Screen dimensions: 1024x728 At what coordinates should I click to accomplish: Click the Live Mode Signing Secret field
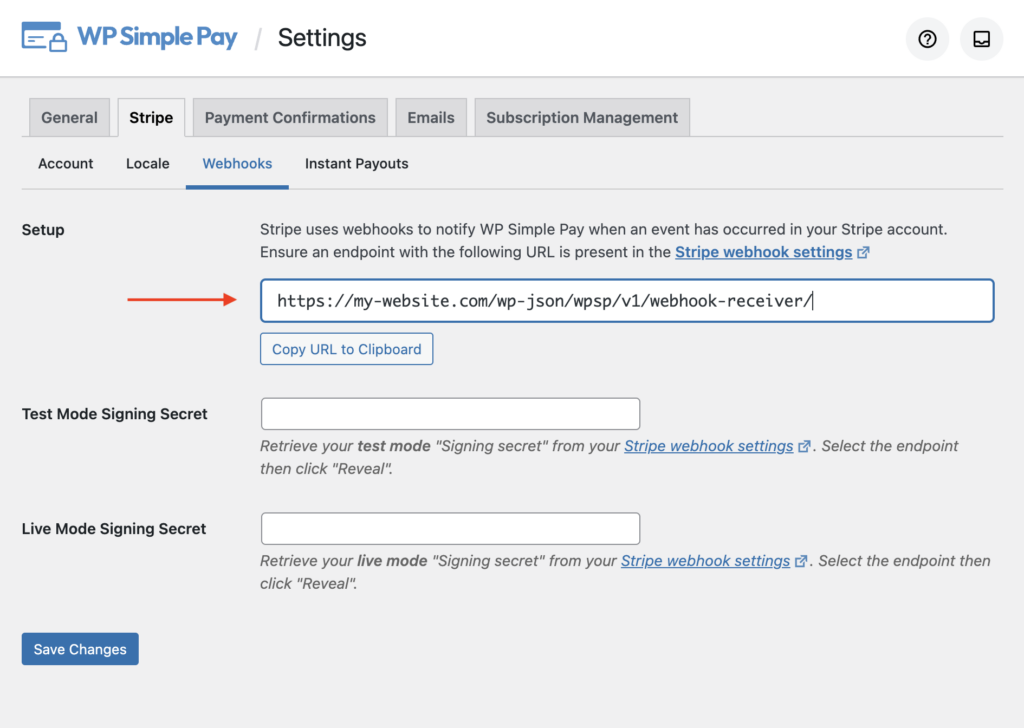tap(450, 529)
